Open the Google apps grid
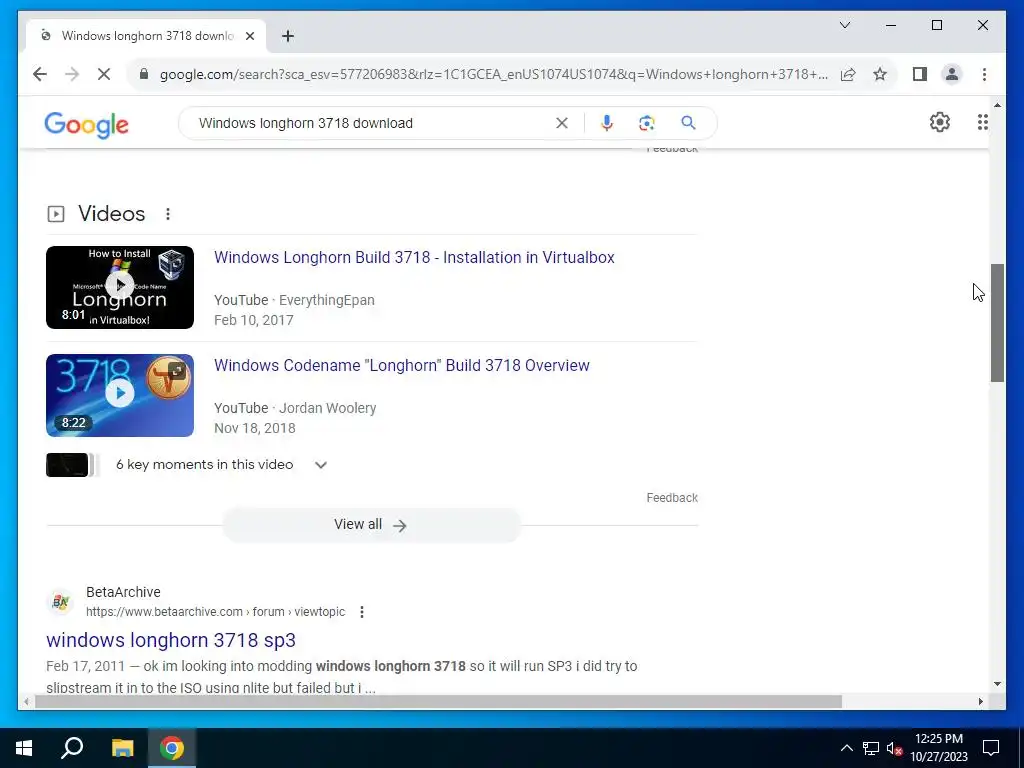 coord(982,122)
